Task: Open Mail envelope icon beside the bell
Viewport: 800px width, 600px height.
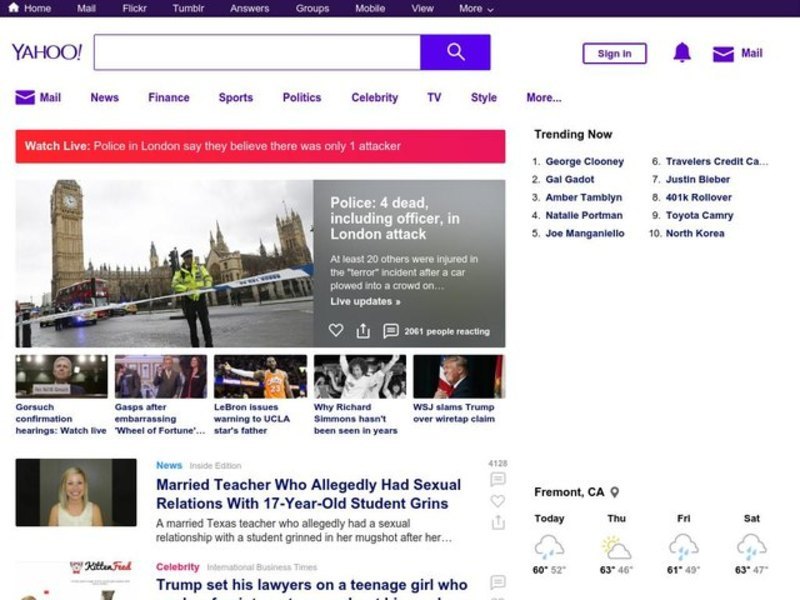Action: [x=723, y=54]
